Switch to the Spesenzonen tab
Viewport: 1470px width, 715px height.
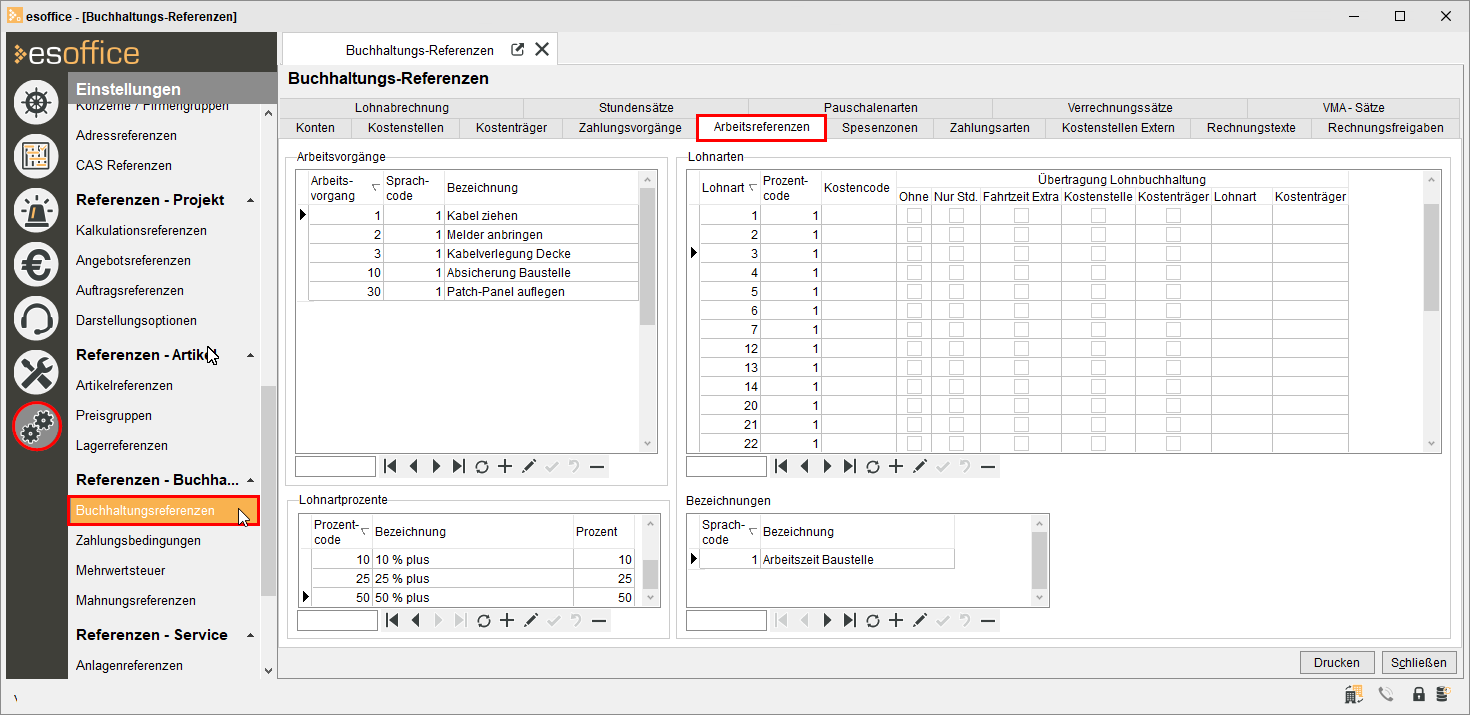879,128
